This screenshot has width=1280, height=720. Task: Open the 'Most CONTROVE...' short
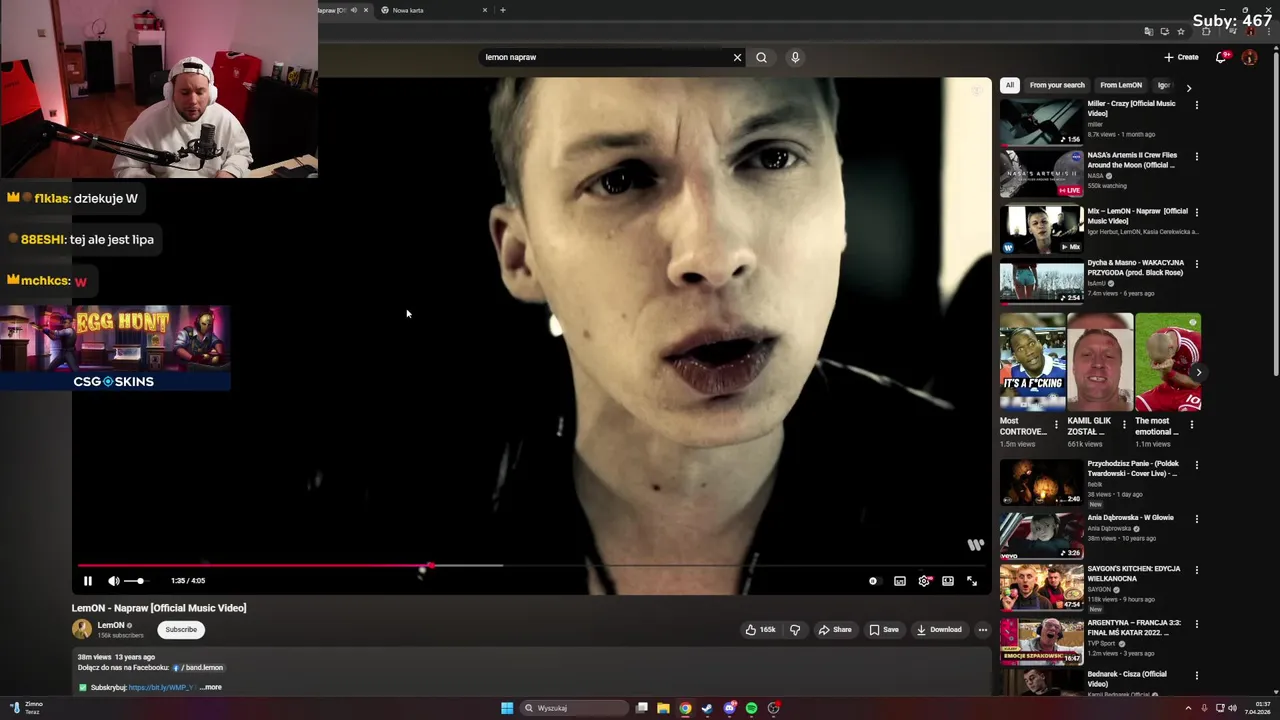pyautogui.click(x=1032, y=362)
